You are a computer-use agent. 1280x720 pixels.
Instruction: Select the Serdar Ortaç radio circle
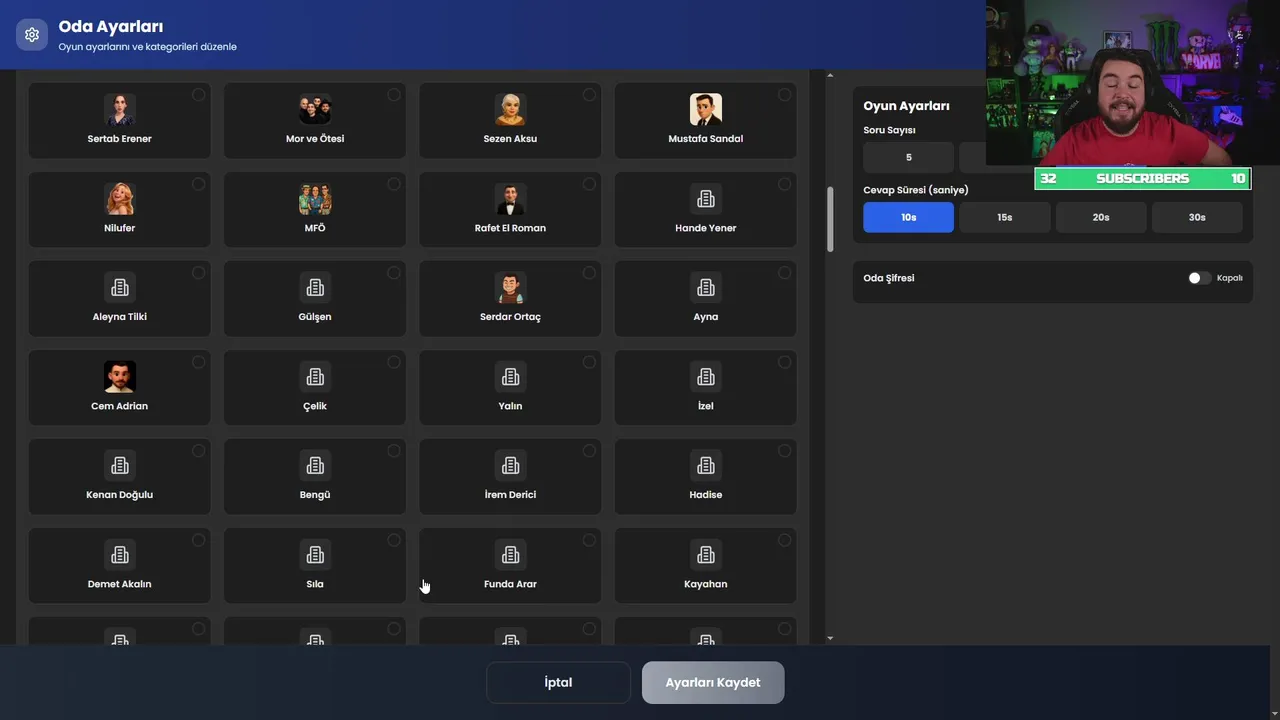(x=589, y=273)
